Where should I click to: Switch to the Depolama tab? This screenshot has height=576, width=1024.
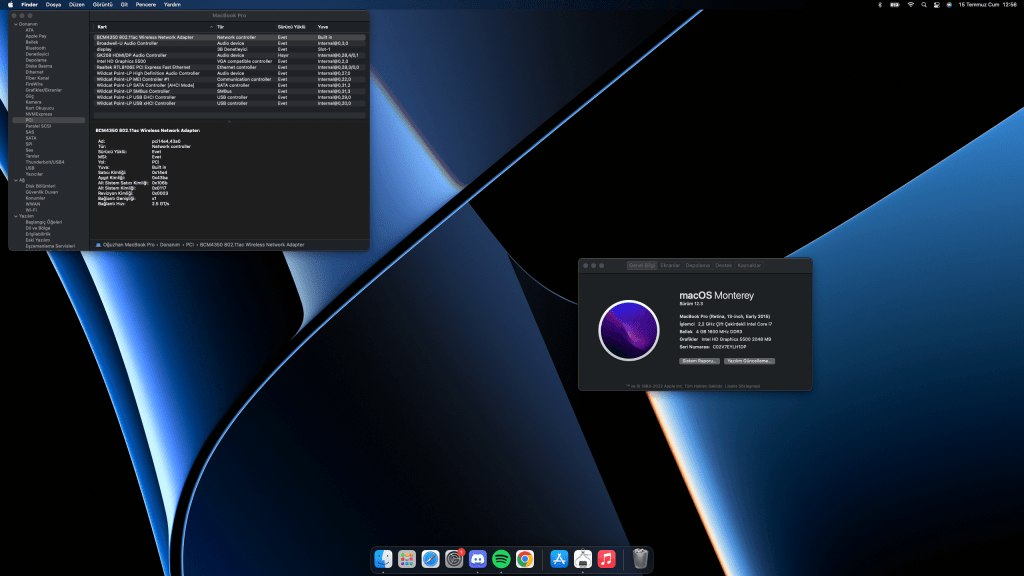pos(697,266)
